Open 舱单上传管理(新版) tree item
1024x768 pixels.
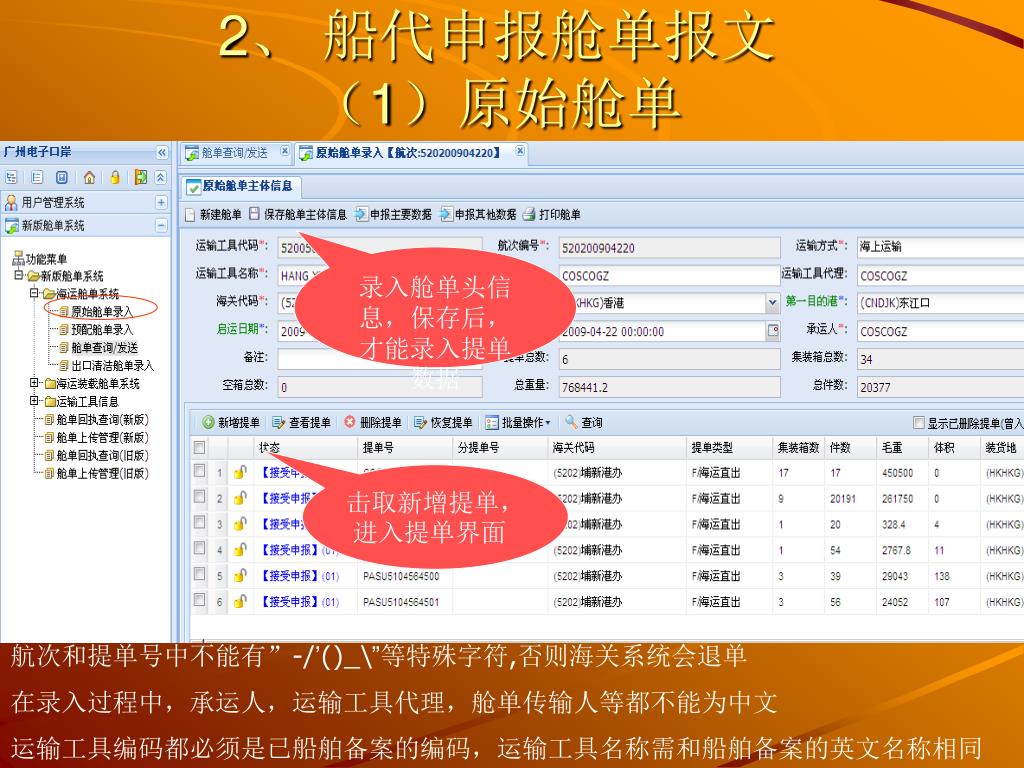103,438
